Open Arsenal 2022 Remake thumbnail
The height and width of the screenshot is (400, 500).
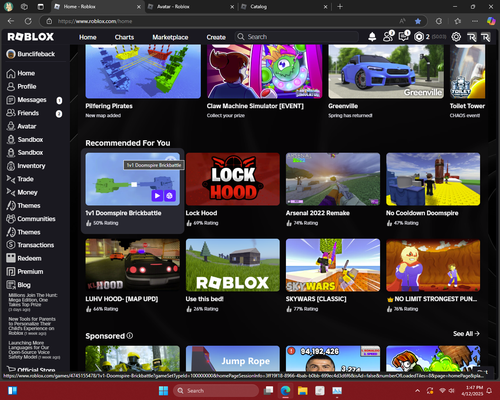[333, 179]
